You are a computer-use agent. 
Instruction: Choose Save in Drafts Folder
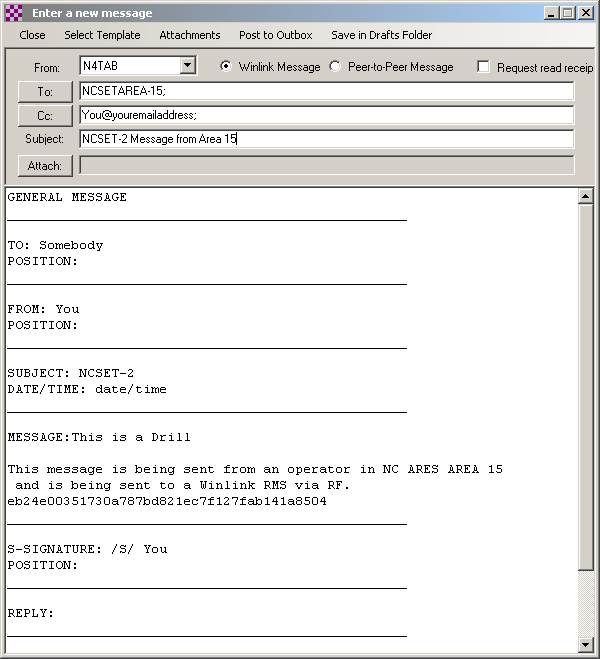[382, 35]
